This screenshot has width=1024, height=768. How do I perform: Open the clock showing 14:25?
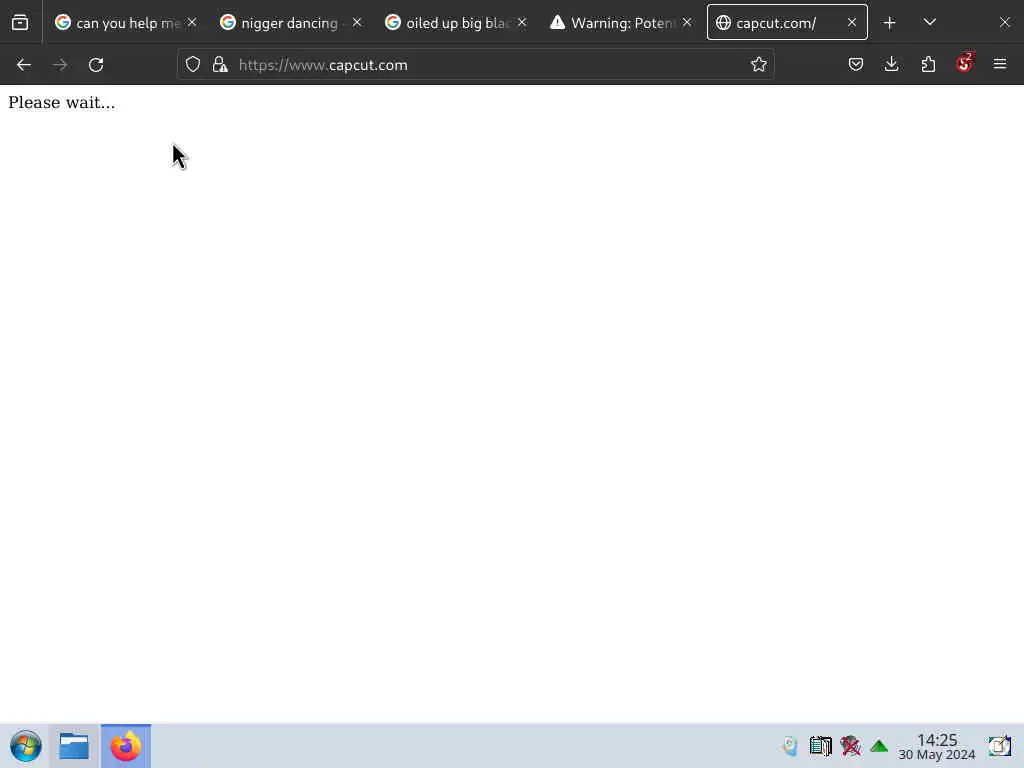point(936,746)
